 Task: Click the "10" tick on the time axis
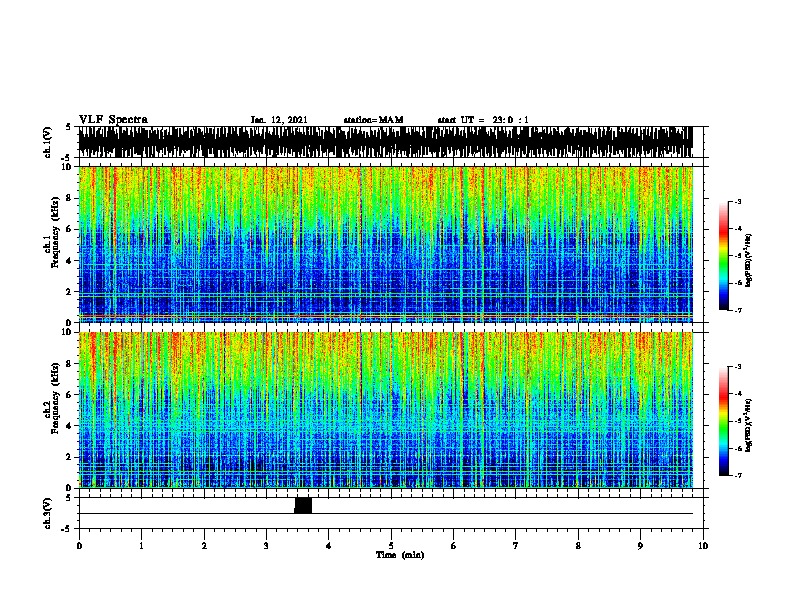click(703, 546)
